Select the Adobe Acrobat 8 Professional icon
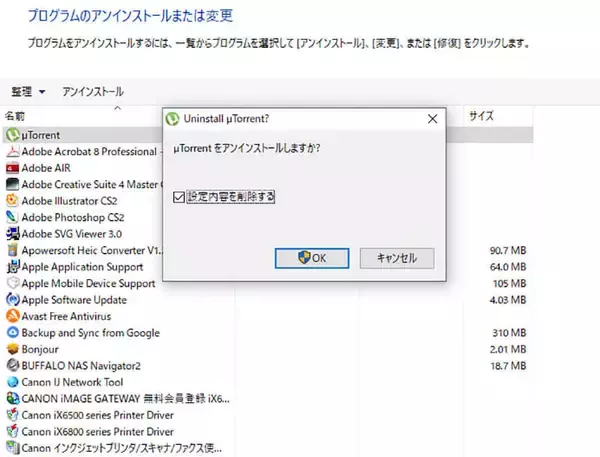This screenshot has height=457, width=600. pyautogui.click(x=12, y=151)
